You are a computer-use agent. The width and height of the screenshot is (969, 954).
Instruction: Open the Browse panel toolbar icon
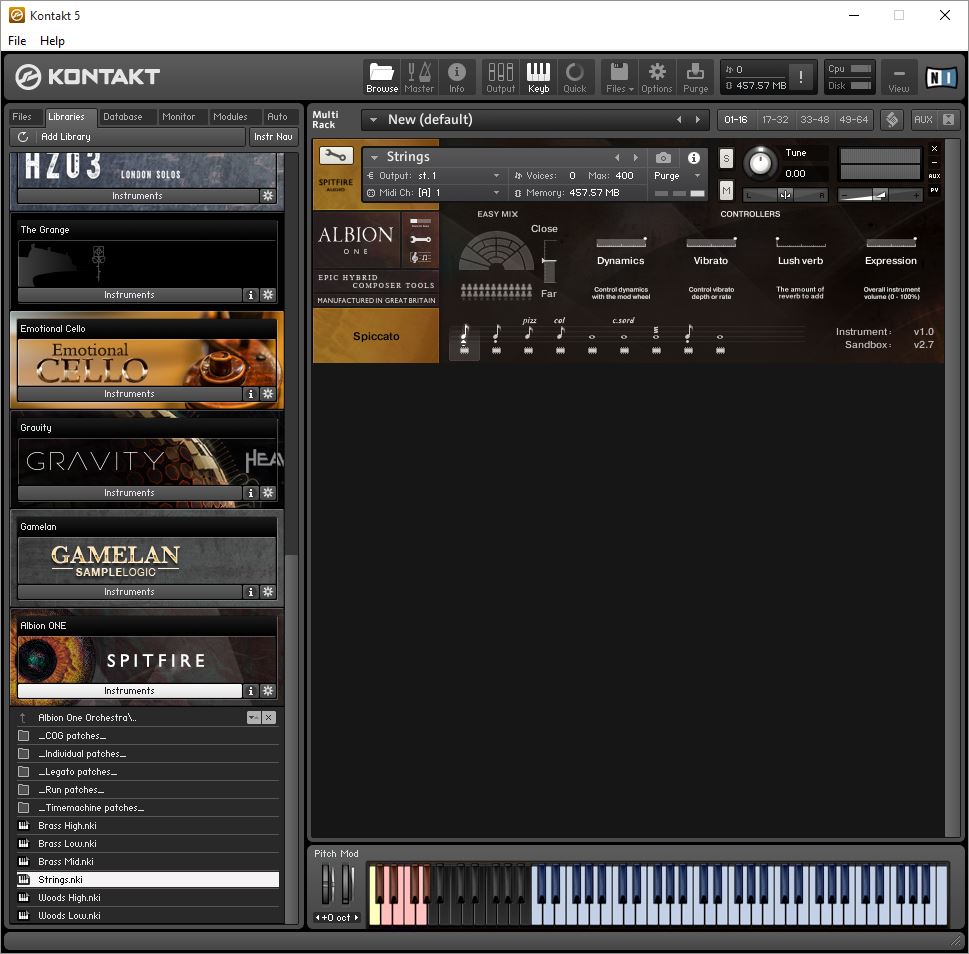coord(381,77)
